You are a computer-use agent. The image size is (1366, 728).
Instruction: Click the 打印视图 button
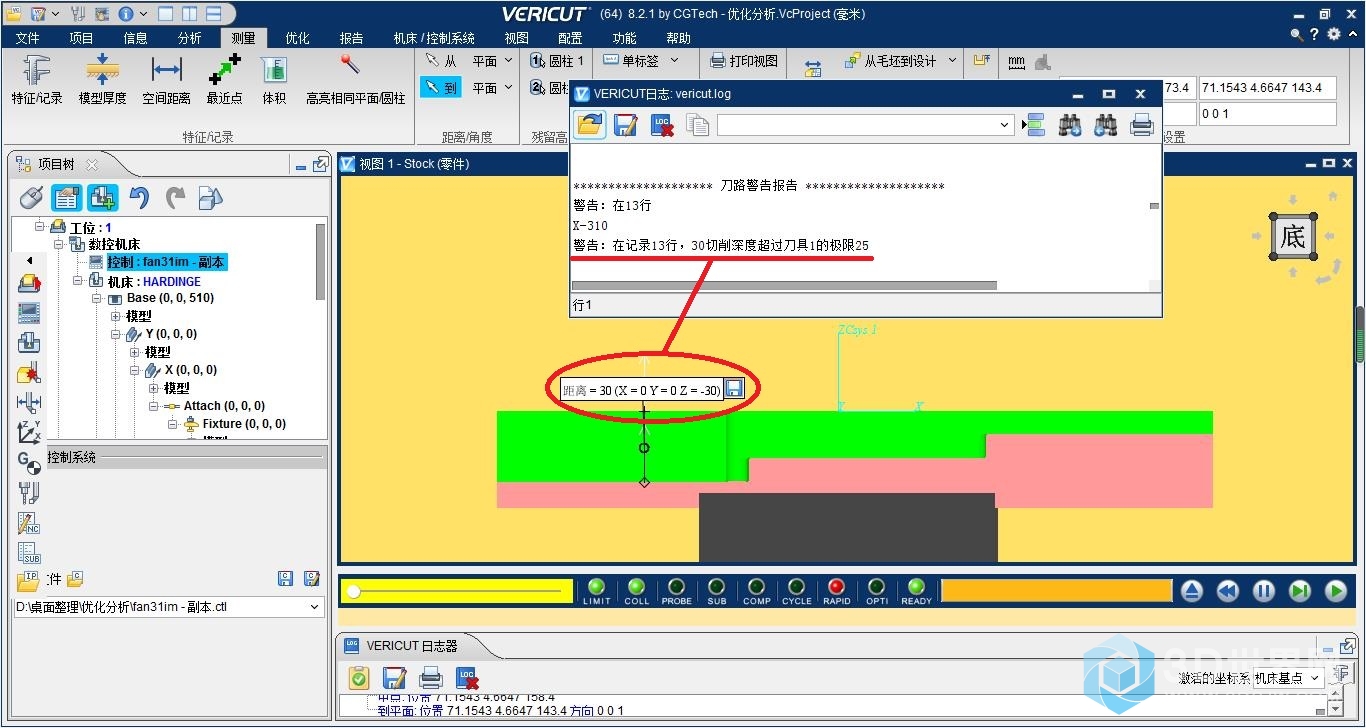[x=743, y=61]
